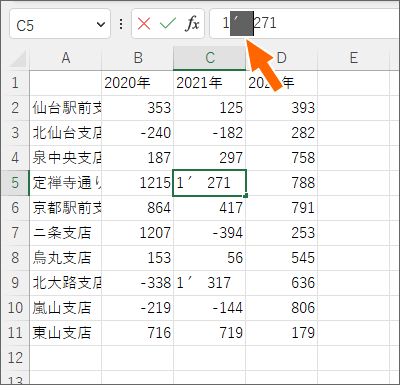Image resolution: width=400 pixels, height=385 pixels.
Task: Select column D header
Action: tap(282, 58)
